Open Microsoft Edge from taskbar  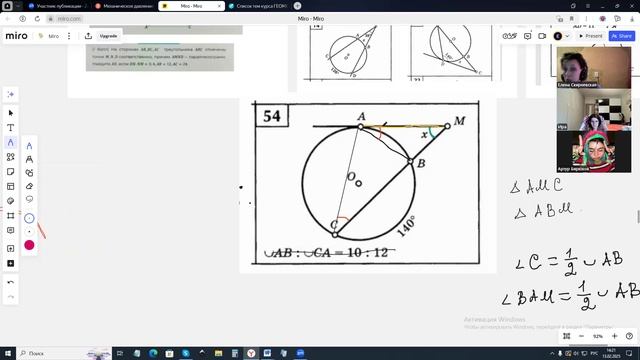tap(153, 353)
